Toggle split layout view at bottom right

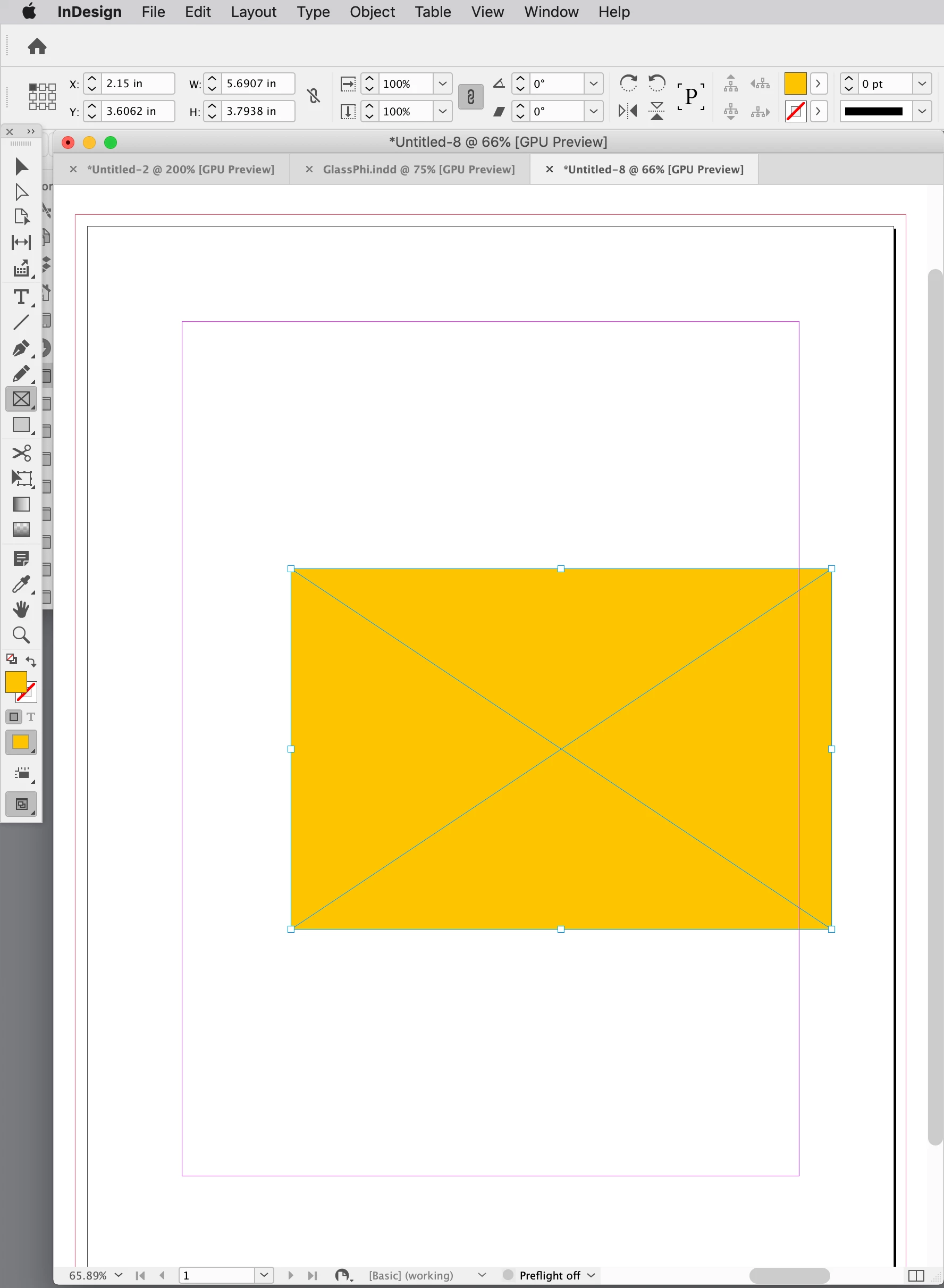tap(916, 1275)
